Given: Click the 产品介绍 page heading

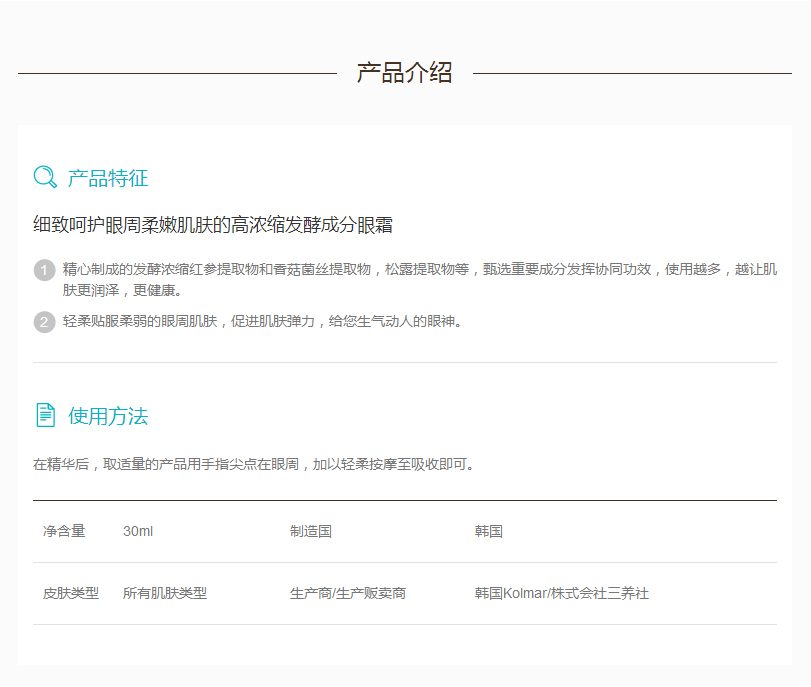Looking at the screenshot, I should 404,73.
